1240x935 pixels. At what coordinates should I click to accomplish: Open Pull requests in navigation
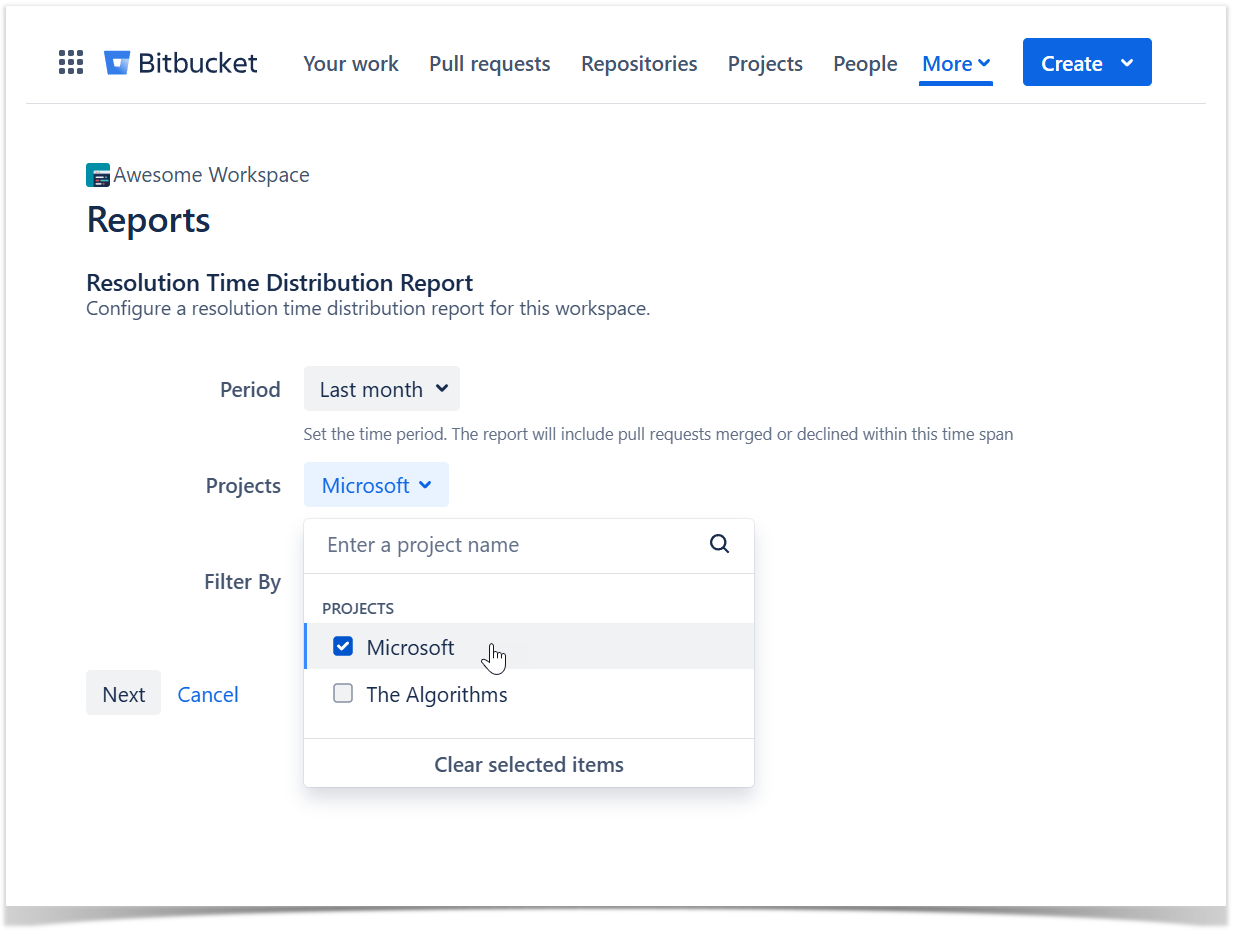[489, 64]
